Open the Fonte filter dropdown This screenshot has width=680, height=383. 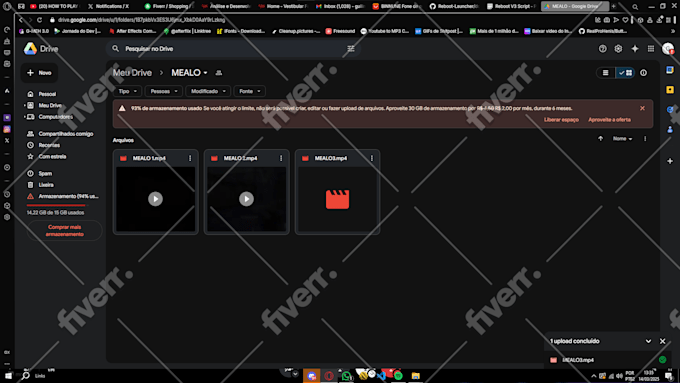coord(250,91)
